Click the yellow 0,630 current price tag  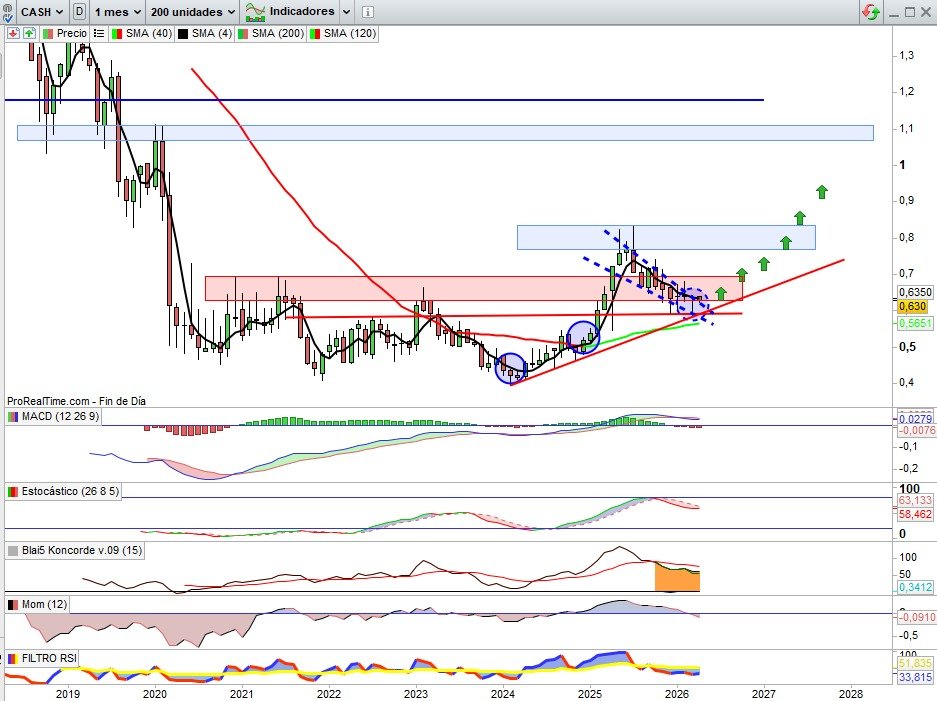(913, 307)
